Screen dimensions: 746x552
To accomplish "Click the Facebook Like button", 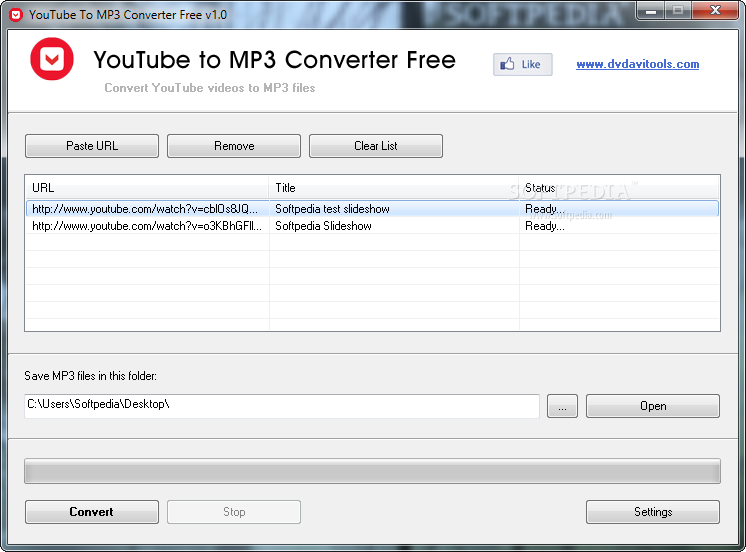I will (522, 64).
